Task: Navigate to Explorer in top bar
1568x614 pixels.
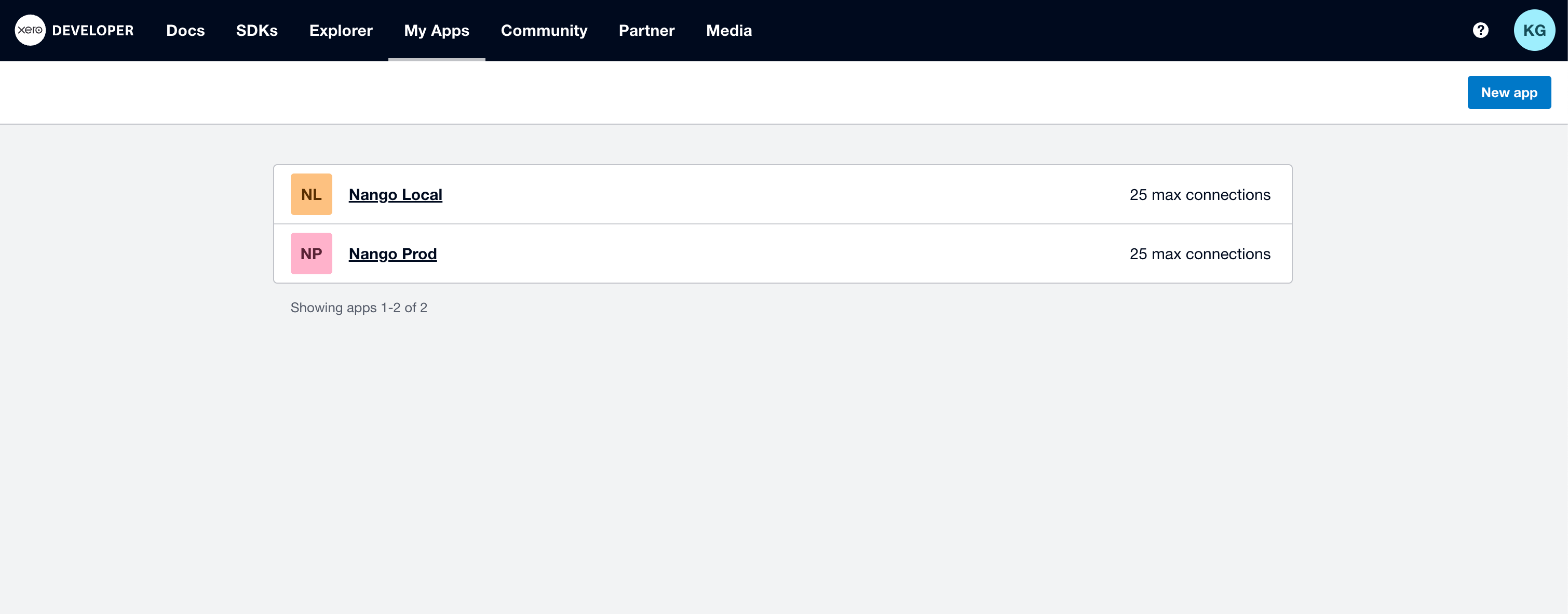Action: coord(340,31)
